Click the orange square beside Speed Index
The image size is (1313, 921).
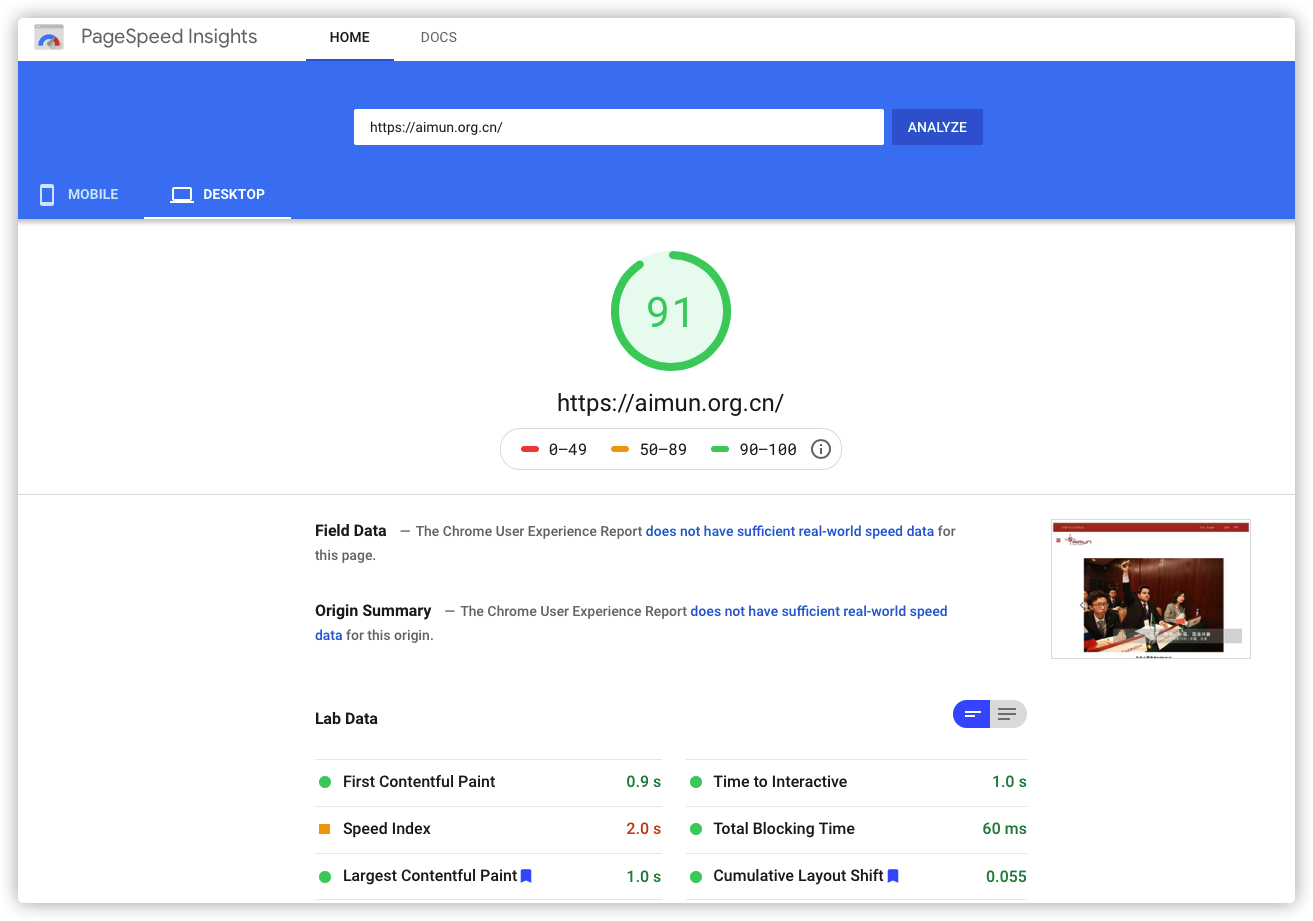click(325, 829)
